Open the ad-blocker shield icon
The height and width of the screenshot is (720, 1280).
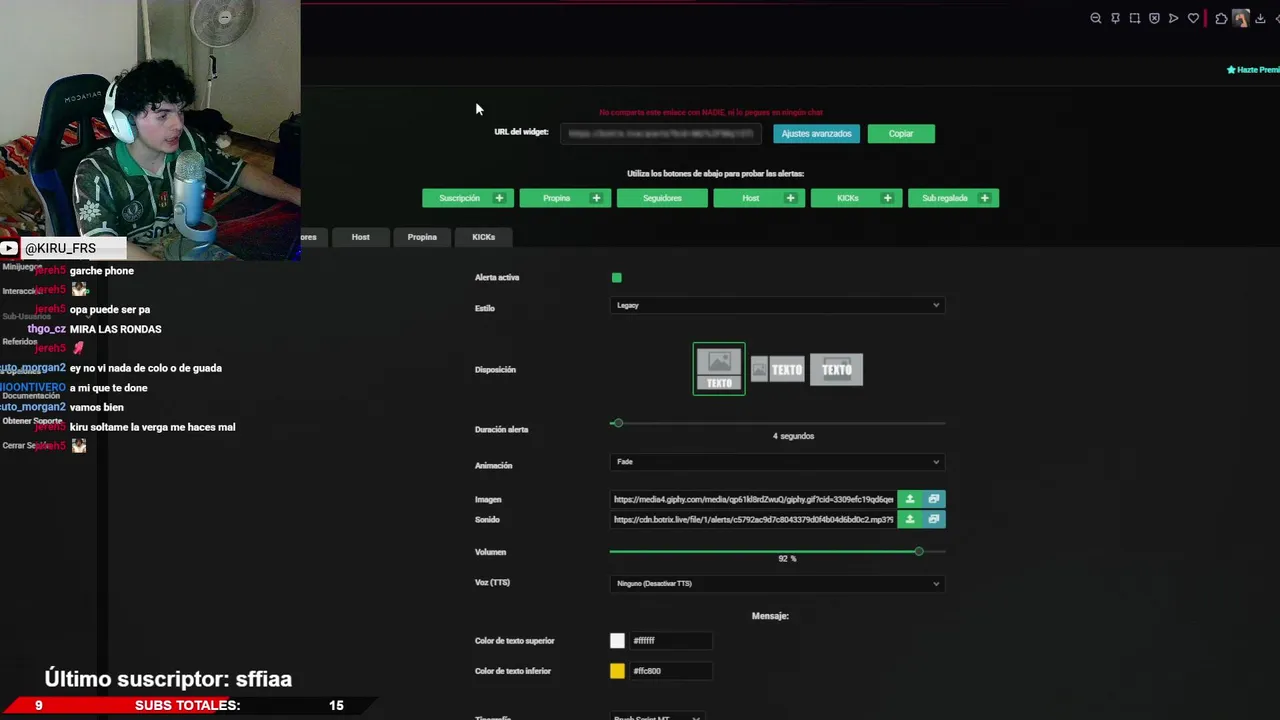(1154, 18)
